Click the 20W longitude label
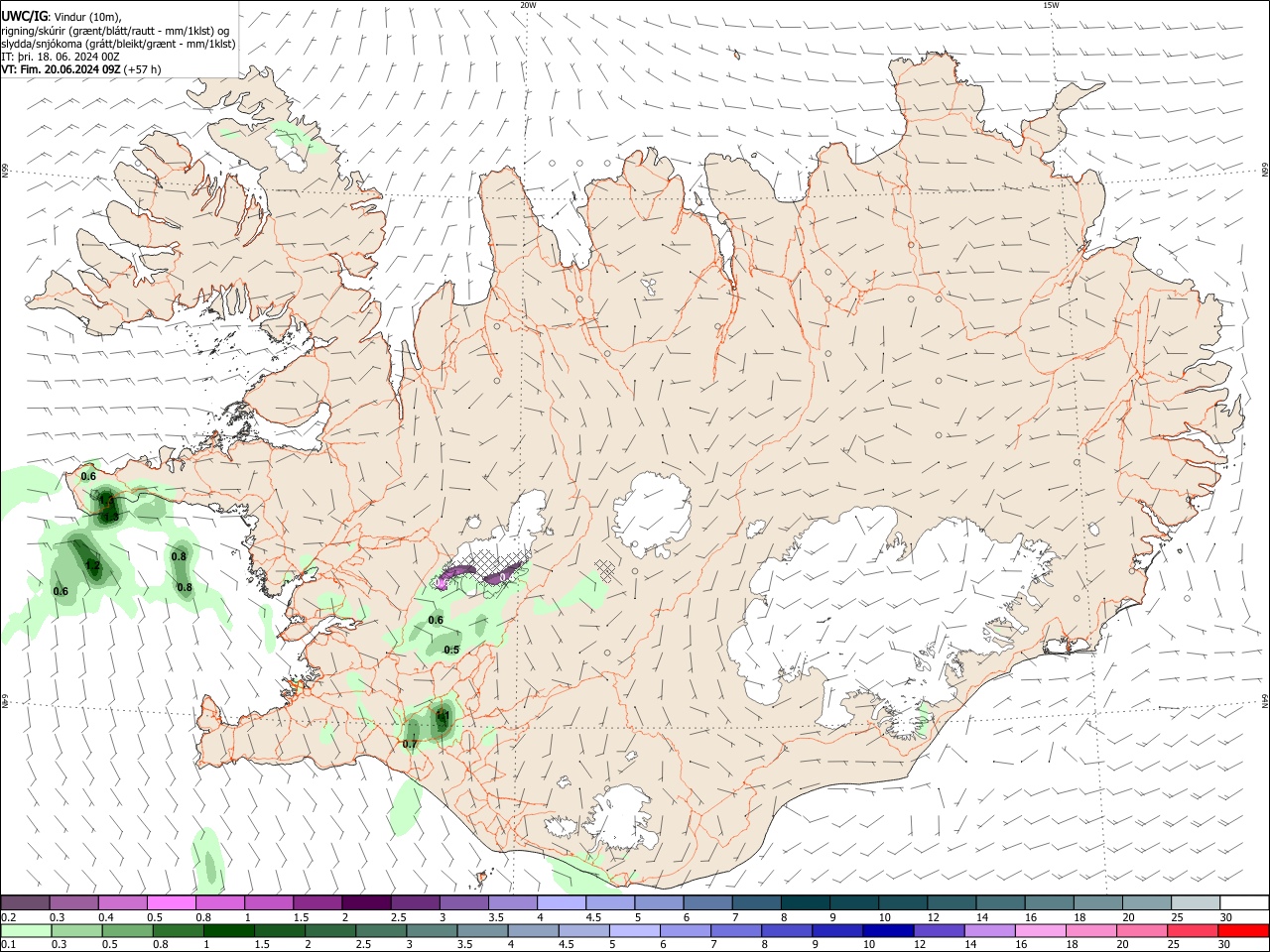Image resolution: width=1270 pixels, height=952 pixels. (529, 5)
